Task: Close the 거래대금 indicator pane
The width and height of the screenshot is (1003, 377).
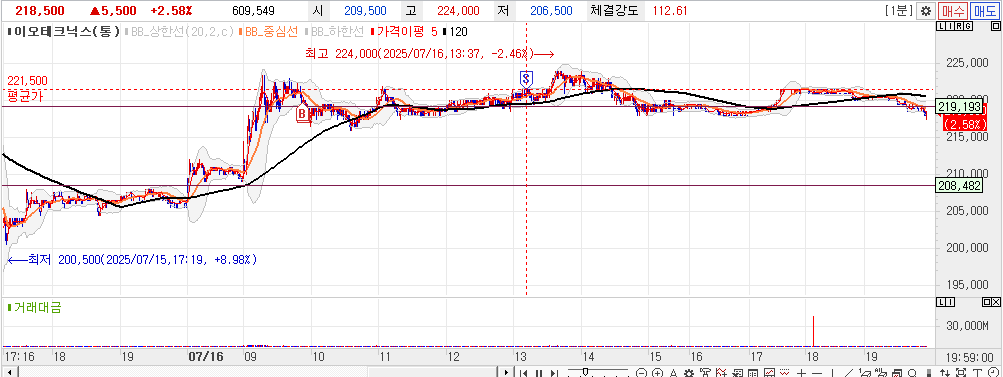Action: pos(997,301)
